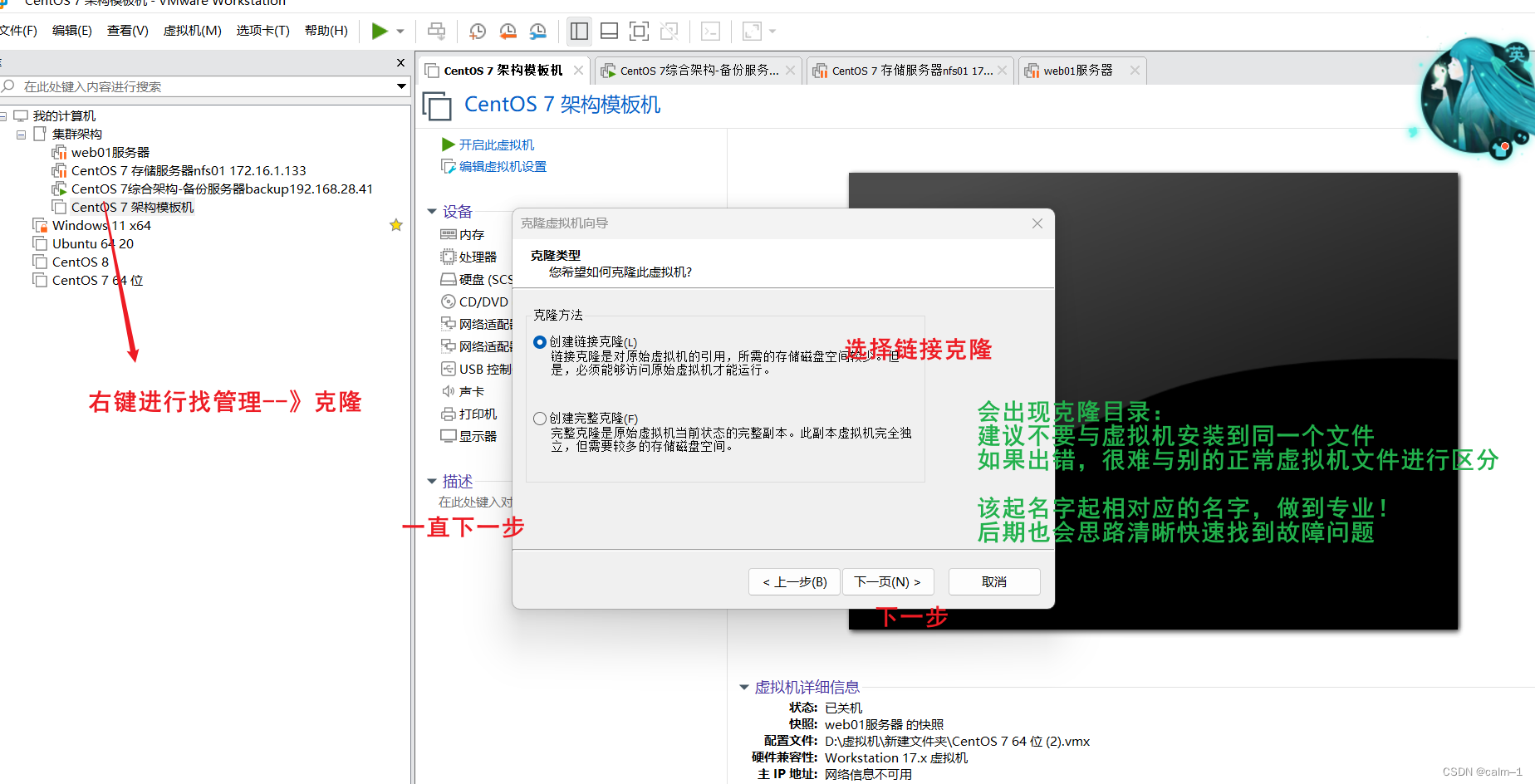
Task: Collapse the 设备 section
Action: (x=432, y=212)
